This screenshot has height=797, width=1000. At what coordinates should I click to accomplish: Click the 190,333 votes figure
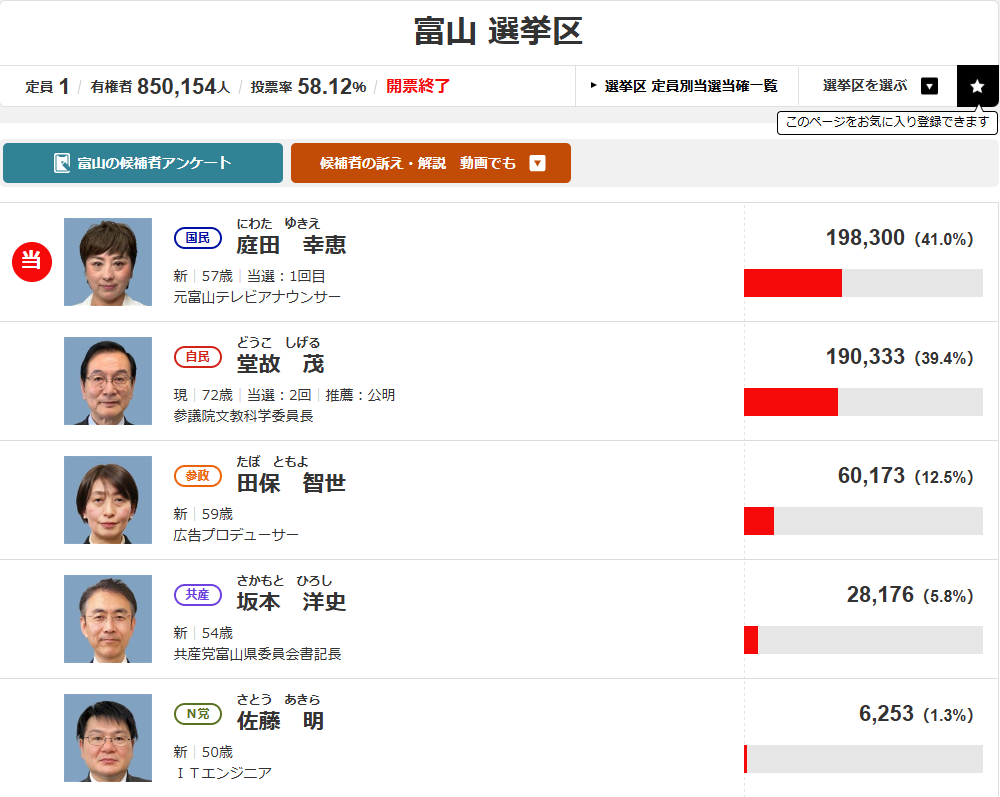[865, 357]
